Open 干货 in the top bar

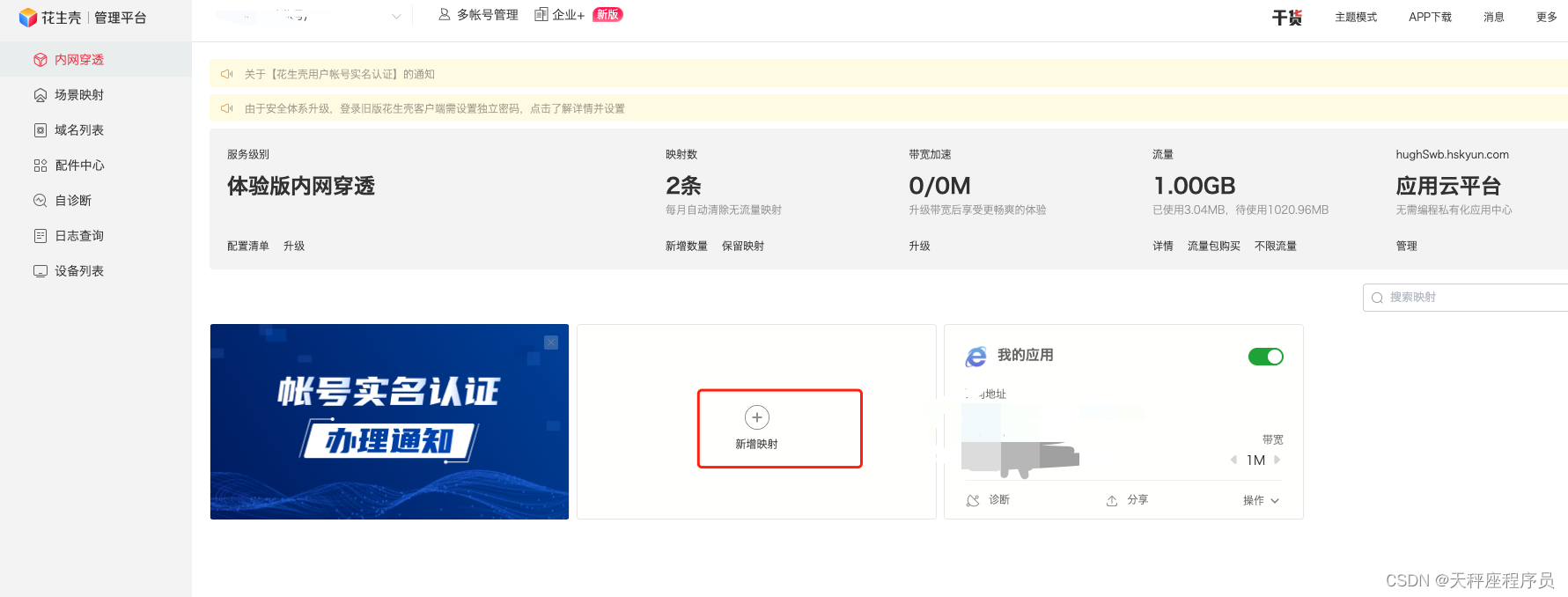(1287, 18)
